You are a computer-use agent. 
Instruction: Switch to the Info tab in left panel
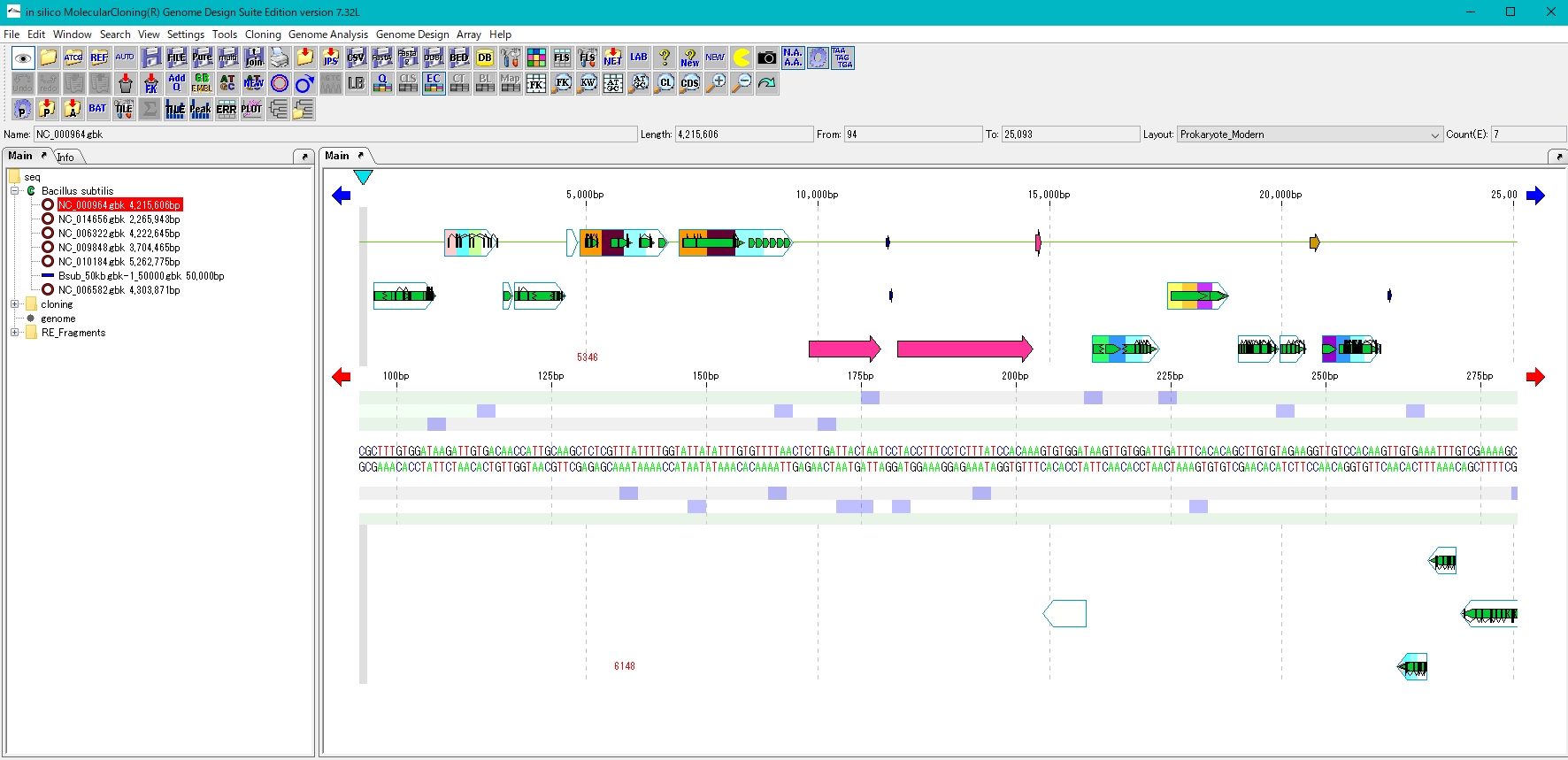coord(66,157)
